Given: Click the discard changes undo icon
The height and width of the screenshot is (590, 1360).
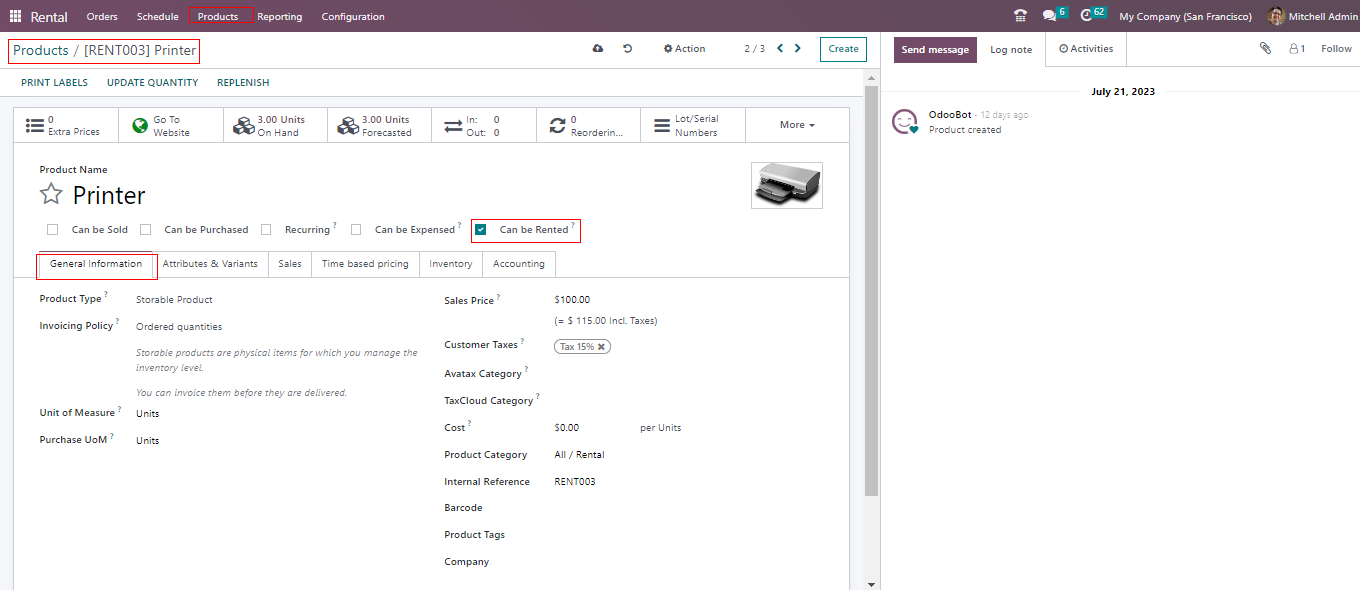Looking at the screenshot, I should [627, 48].
